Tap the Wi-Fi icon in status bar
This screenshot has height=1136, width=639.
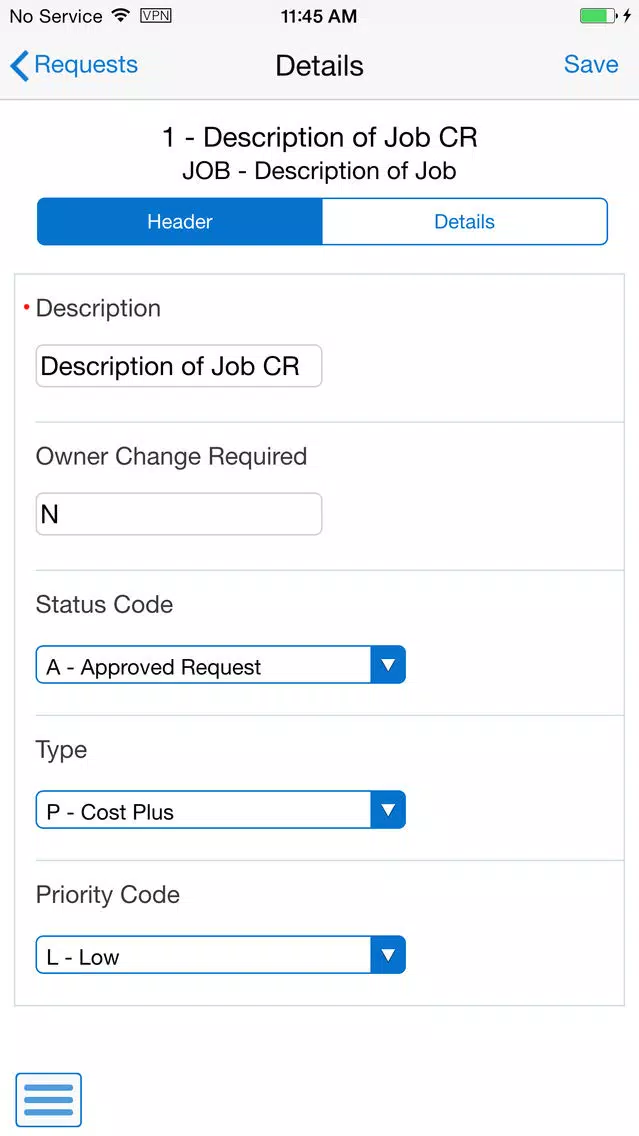tap(120, 15)
